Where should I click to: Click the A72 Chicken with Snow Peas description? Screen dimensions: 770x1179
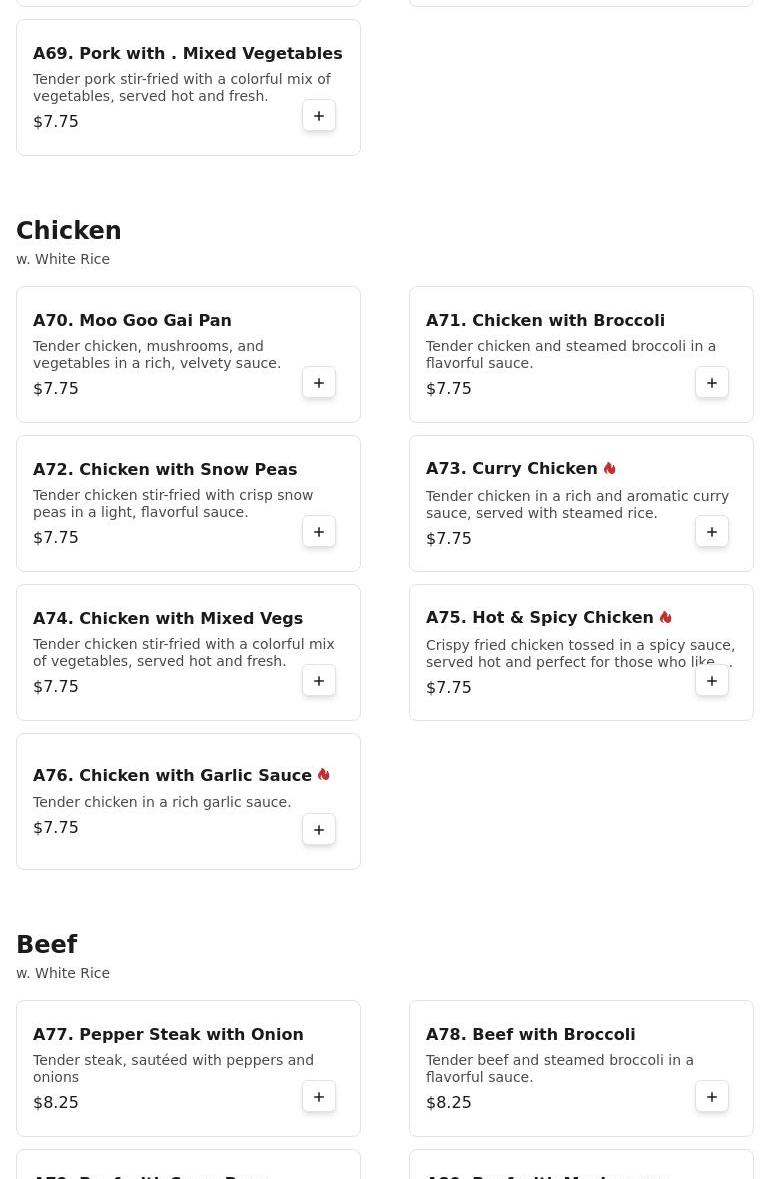(x=173, y=504)
